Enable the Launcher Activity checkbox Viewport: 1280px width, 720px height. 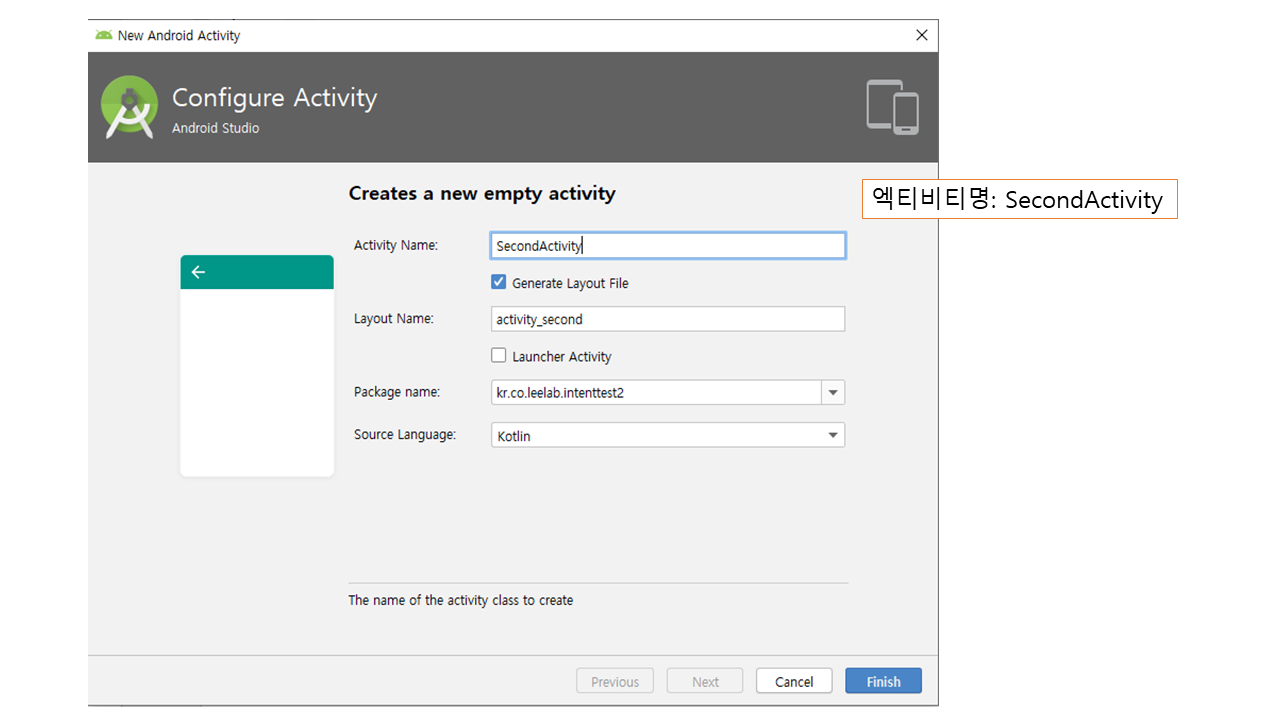click(x=499, y=356)
